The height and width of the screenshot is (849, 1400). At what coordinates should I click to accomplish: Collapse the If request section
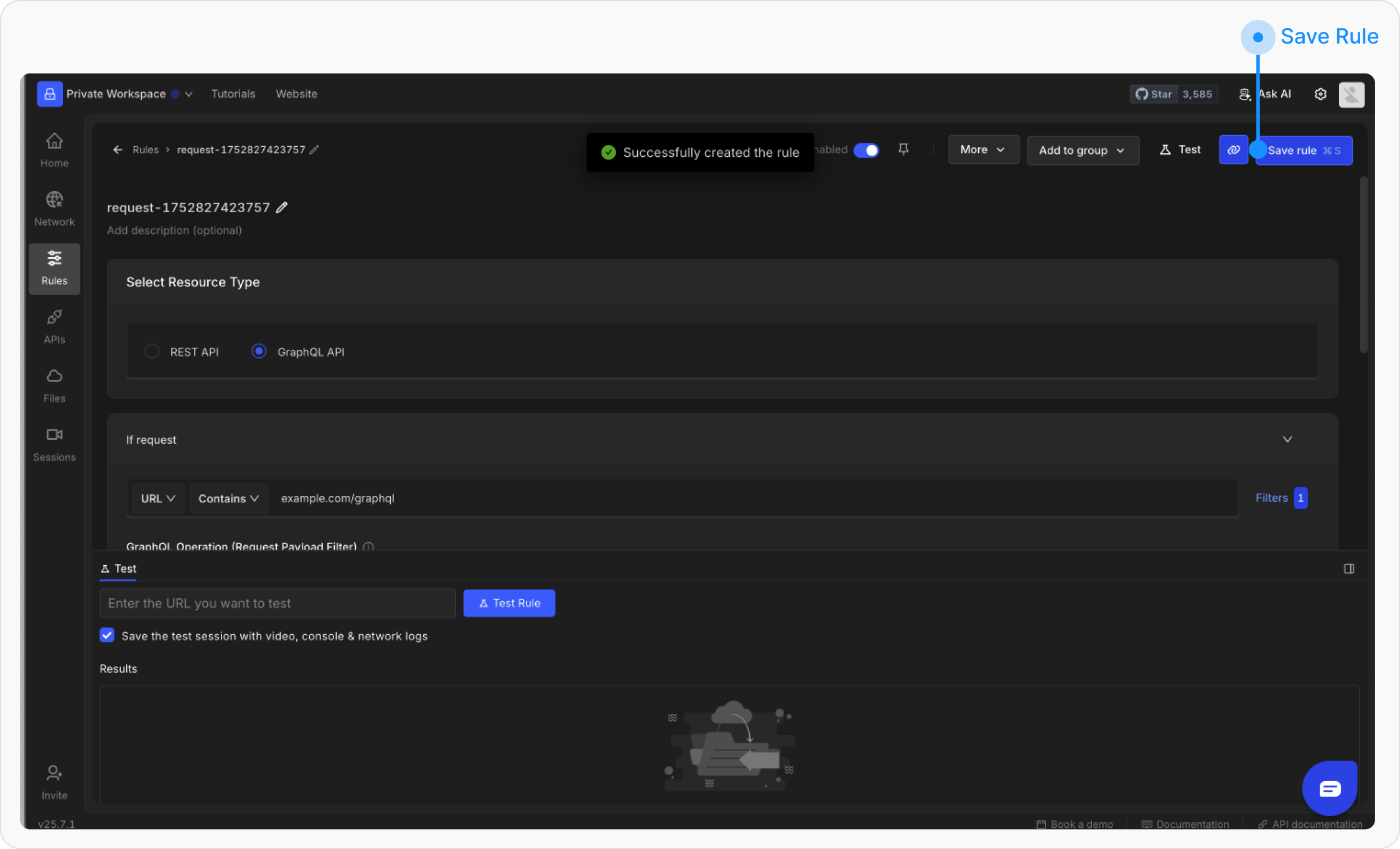coord(1287,439)
